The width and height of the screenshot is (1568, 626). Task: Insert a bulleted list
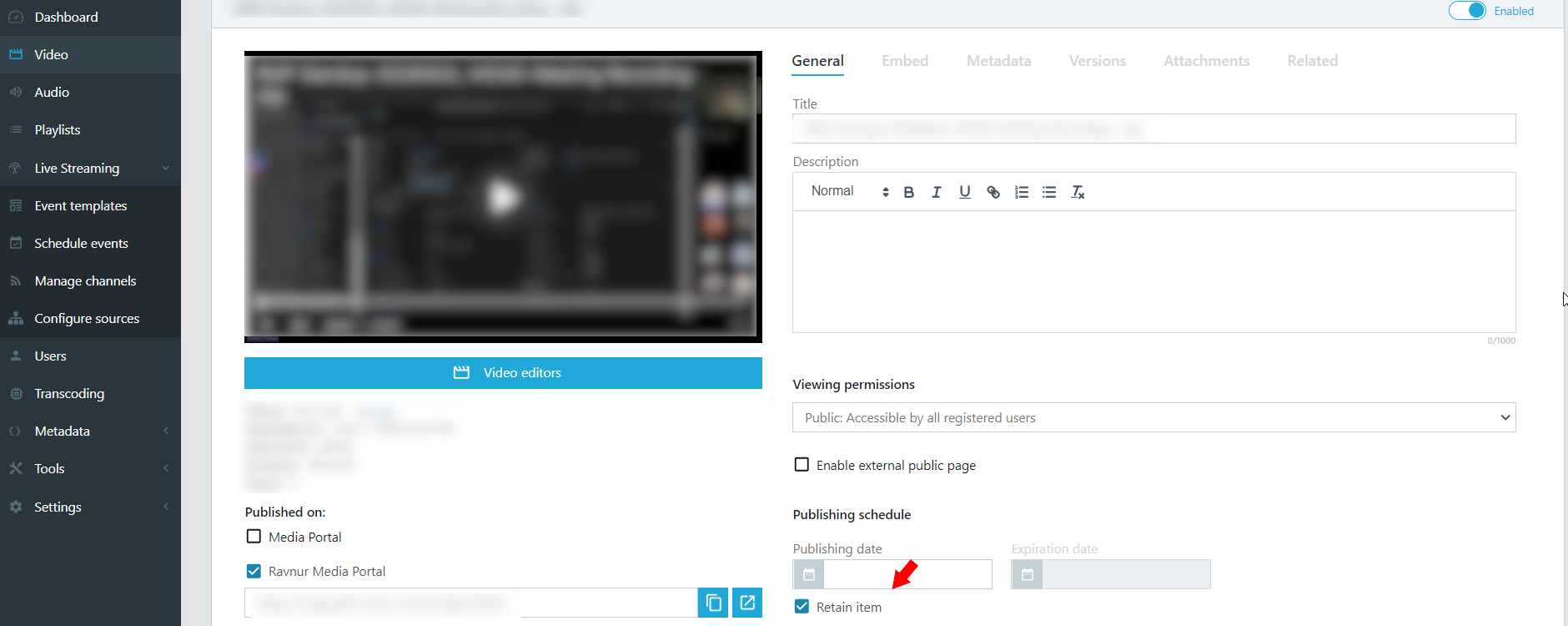(x=1049, y=192)
